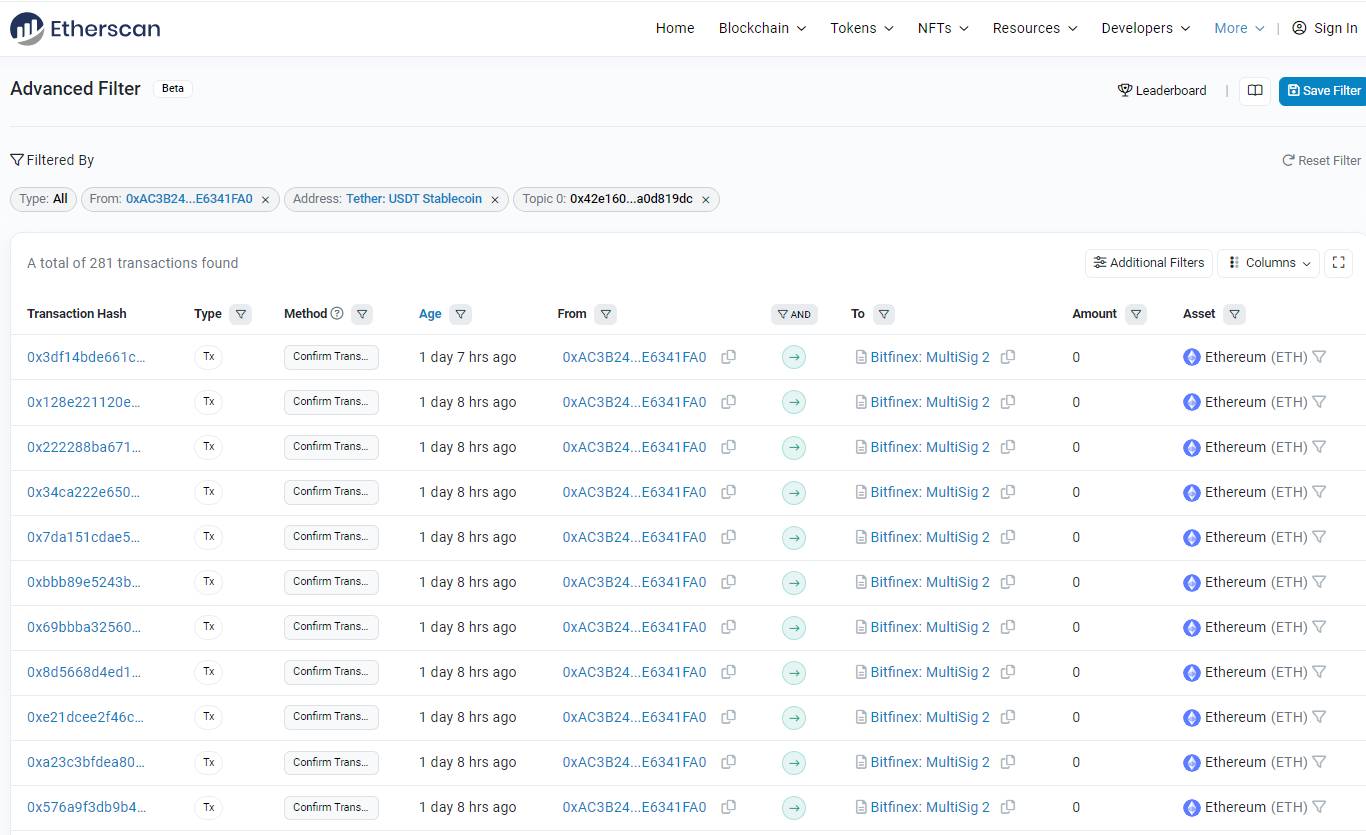1366x835 pixels.
Task: Copy From address in row 0x128e221120e
Action: tap(729, 402)
